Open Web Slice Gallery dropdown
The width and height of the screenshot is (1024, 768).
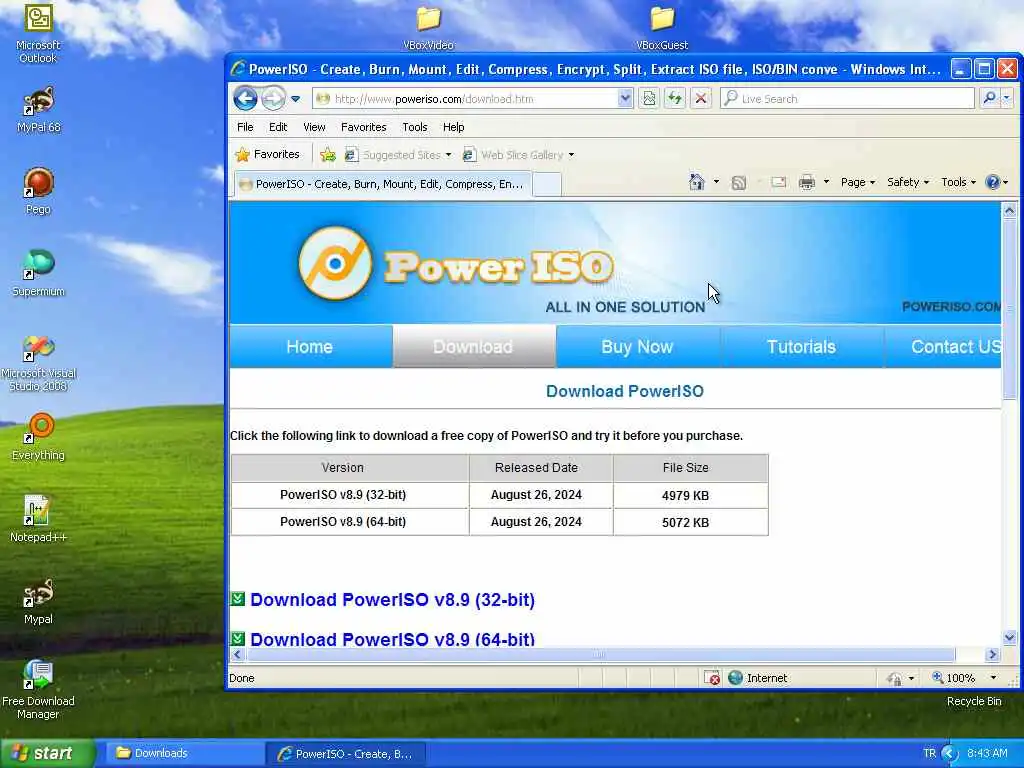click(x=519, y=155)
